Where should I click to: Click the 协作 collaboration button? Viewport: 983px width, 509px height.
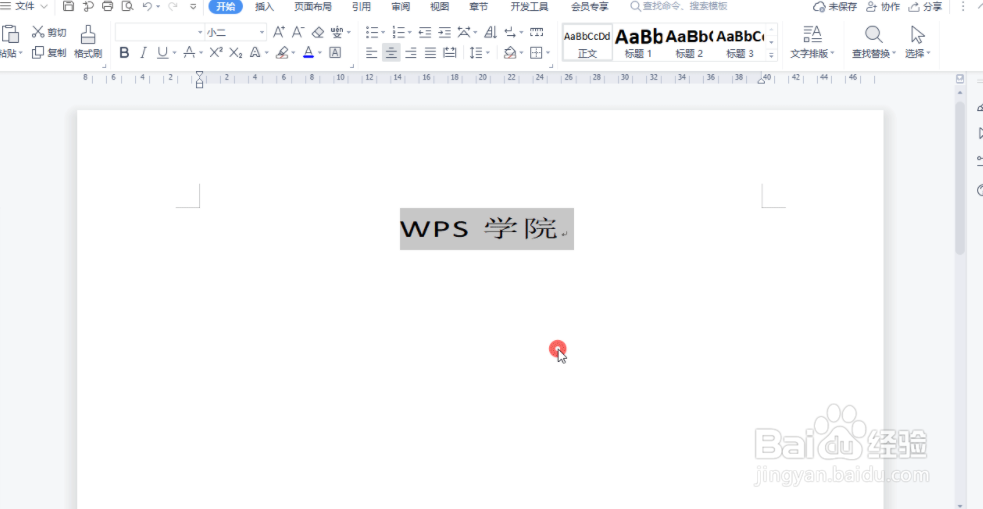(x=883, y=7)
